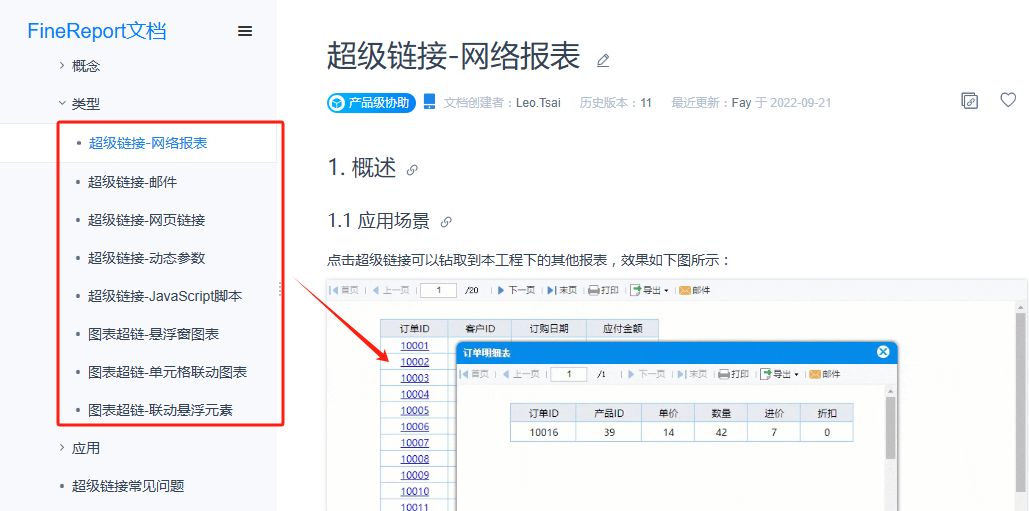Click cell 10016 in popup table
Viewport: 1029px width, 511px height.
(543, 432)
